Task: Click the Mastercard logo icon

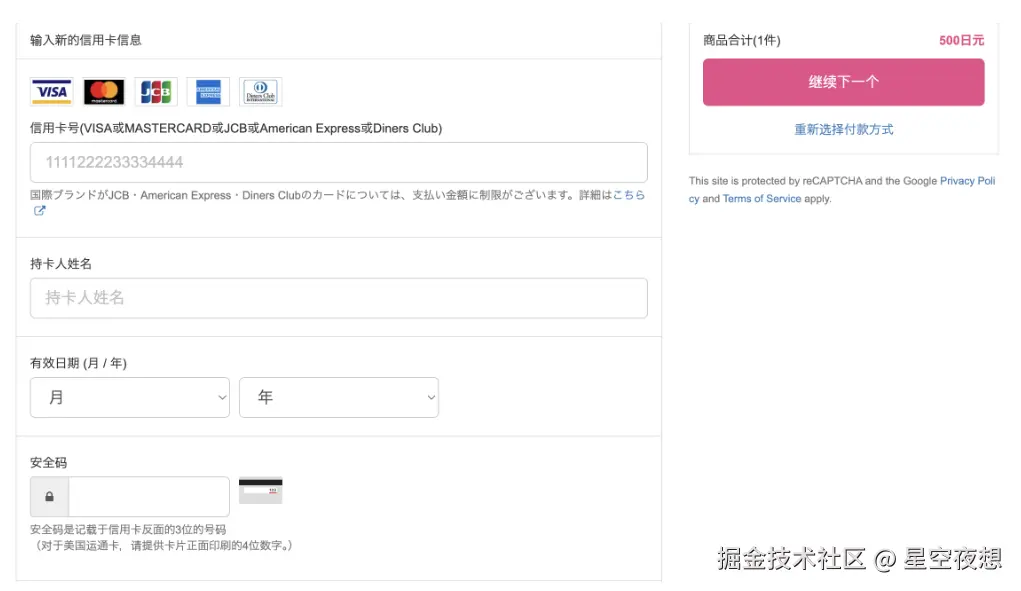Action: [104, 92]
